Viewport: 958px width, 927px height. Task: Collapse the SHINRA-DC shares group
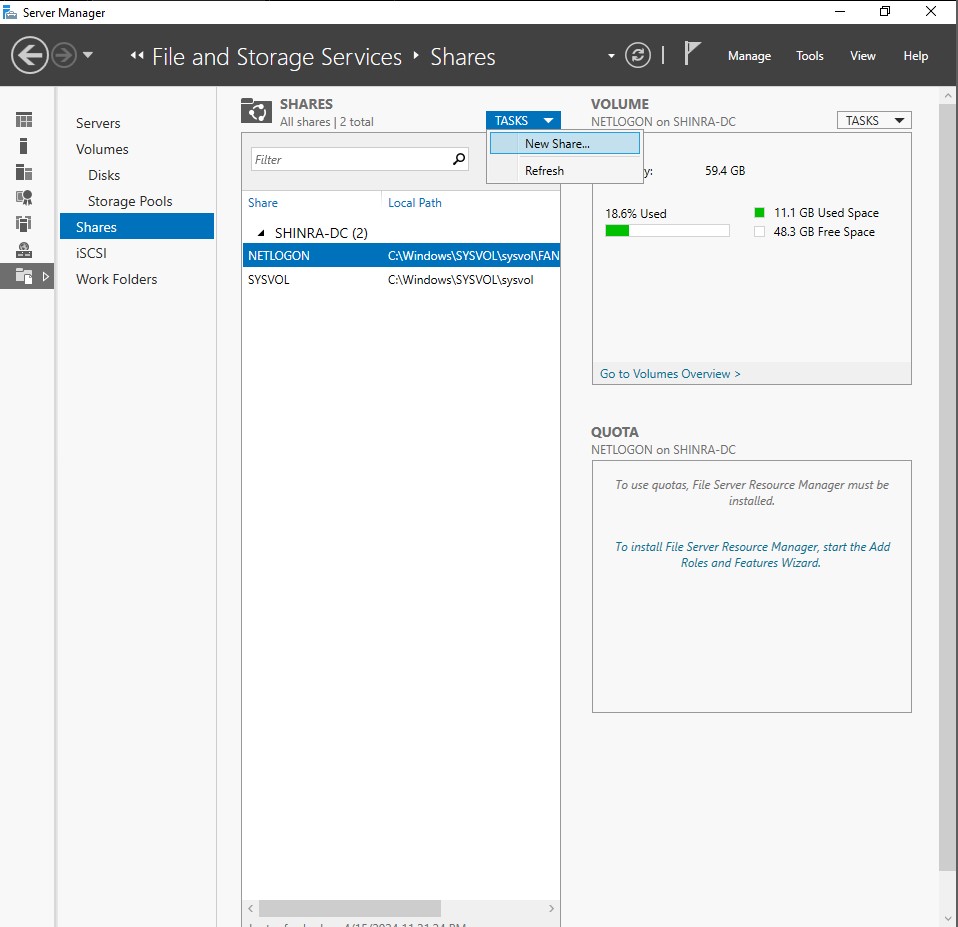pos(259,232)
